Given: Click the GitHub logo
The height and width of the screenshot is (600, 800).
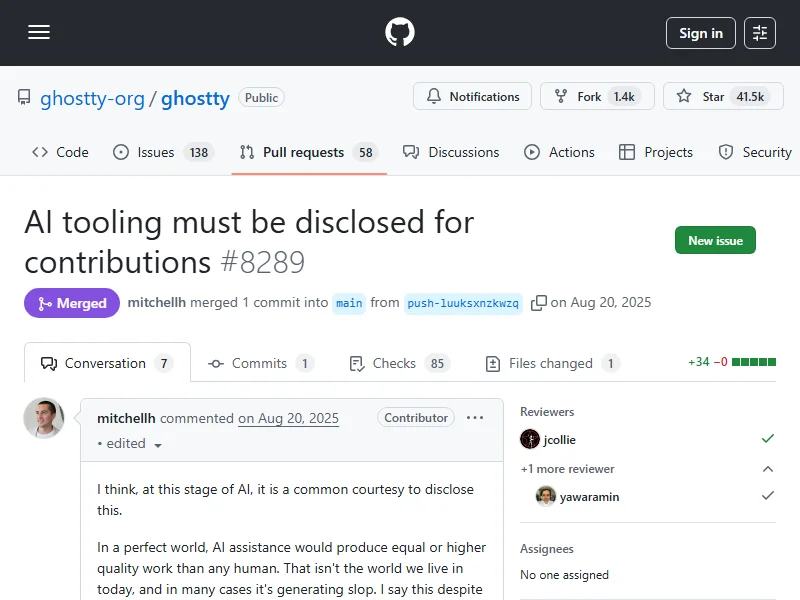Looking at the screenshot, I should 400,33.
